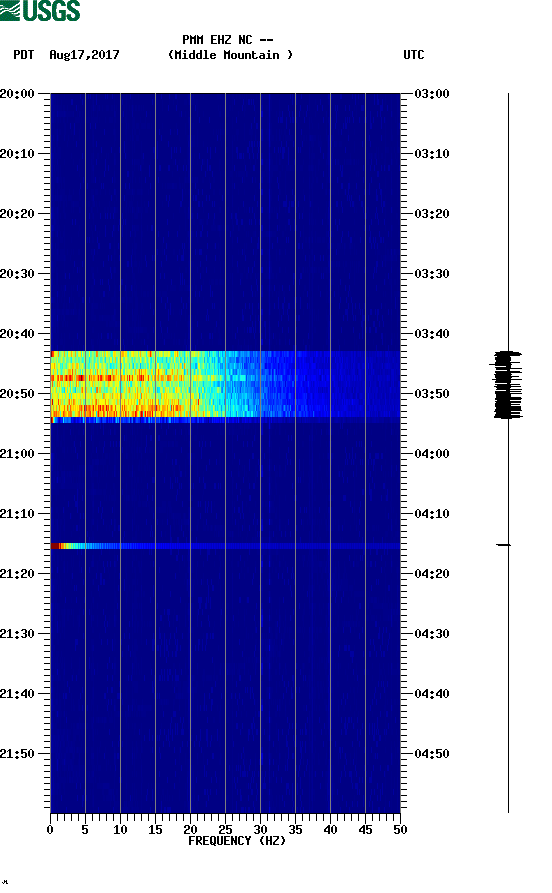The width and height of the screenshot is (552, 893).
Task: Click the thin 21:15 signal streak in spectrogram
Action: (x=225, y=546)
